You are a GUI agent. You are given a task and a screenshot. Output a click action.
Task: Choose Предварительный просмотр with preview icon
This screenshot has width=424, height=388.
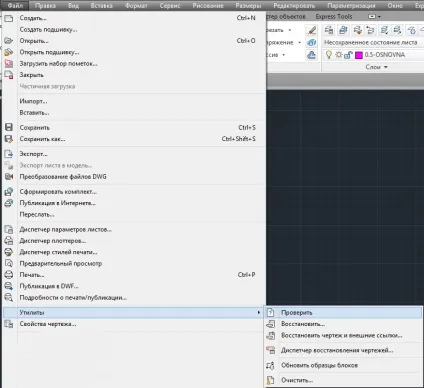pos(133,263)
